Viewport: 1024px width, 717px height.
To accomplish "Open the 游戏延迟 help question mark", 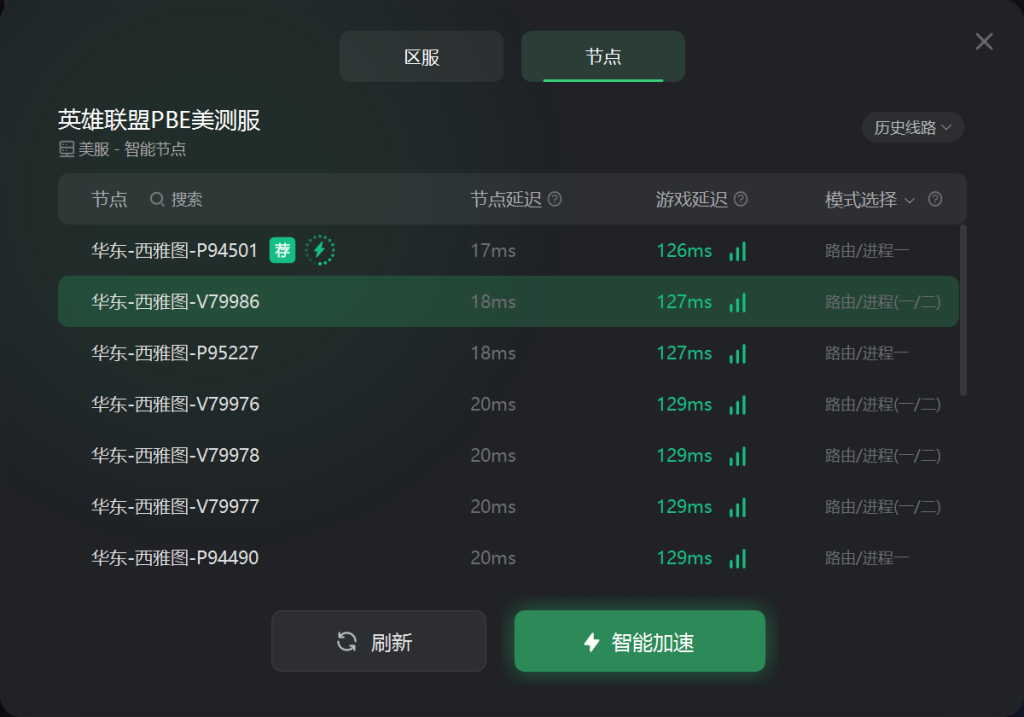I will [741, 199].
